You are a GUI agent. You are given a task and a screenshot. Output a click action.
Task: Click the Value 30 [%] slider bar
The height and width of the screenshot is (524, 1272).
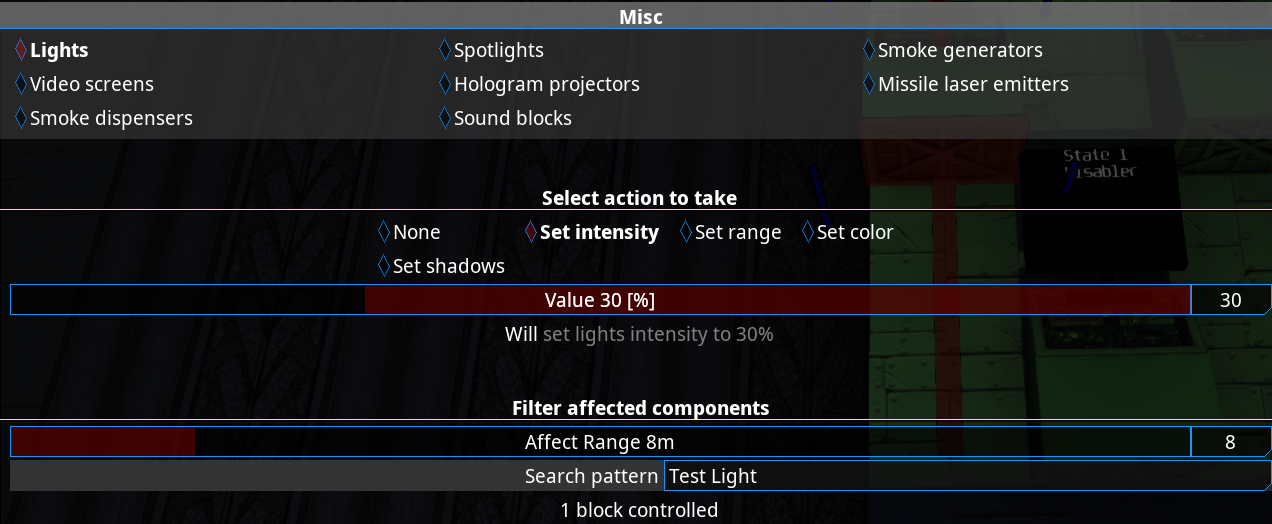[600, 300]
